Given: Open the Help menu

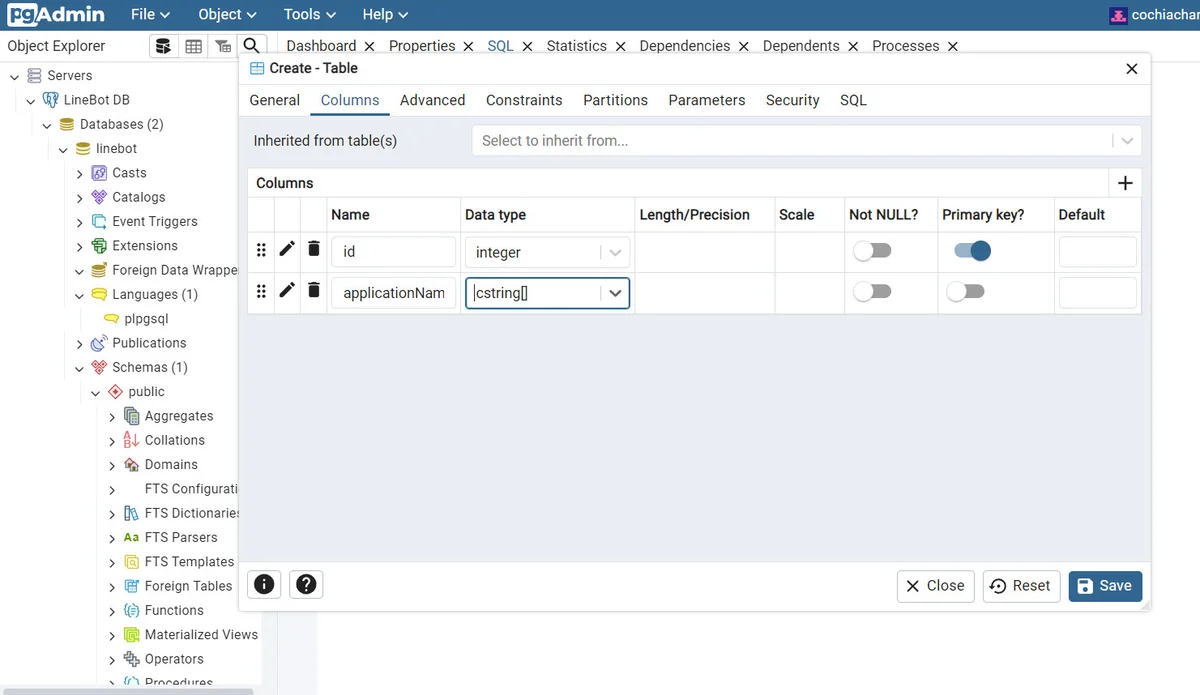Looking at the screenshot, I should (385, 14).
